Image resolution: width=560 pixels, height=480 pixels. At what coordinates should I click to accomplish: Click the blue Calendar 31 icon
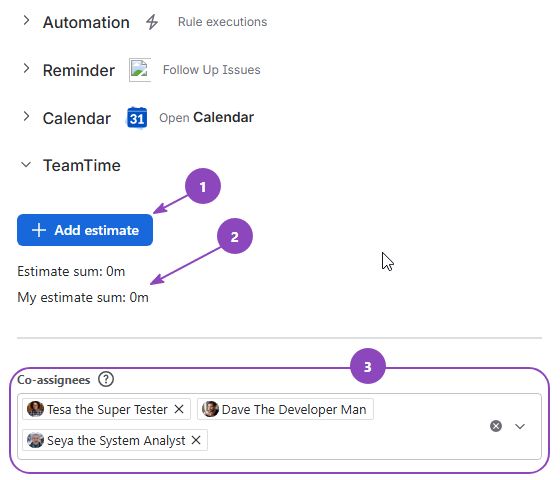pos(137,118)
